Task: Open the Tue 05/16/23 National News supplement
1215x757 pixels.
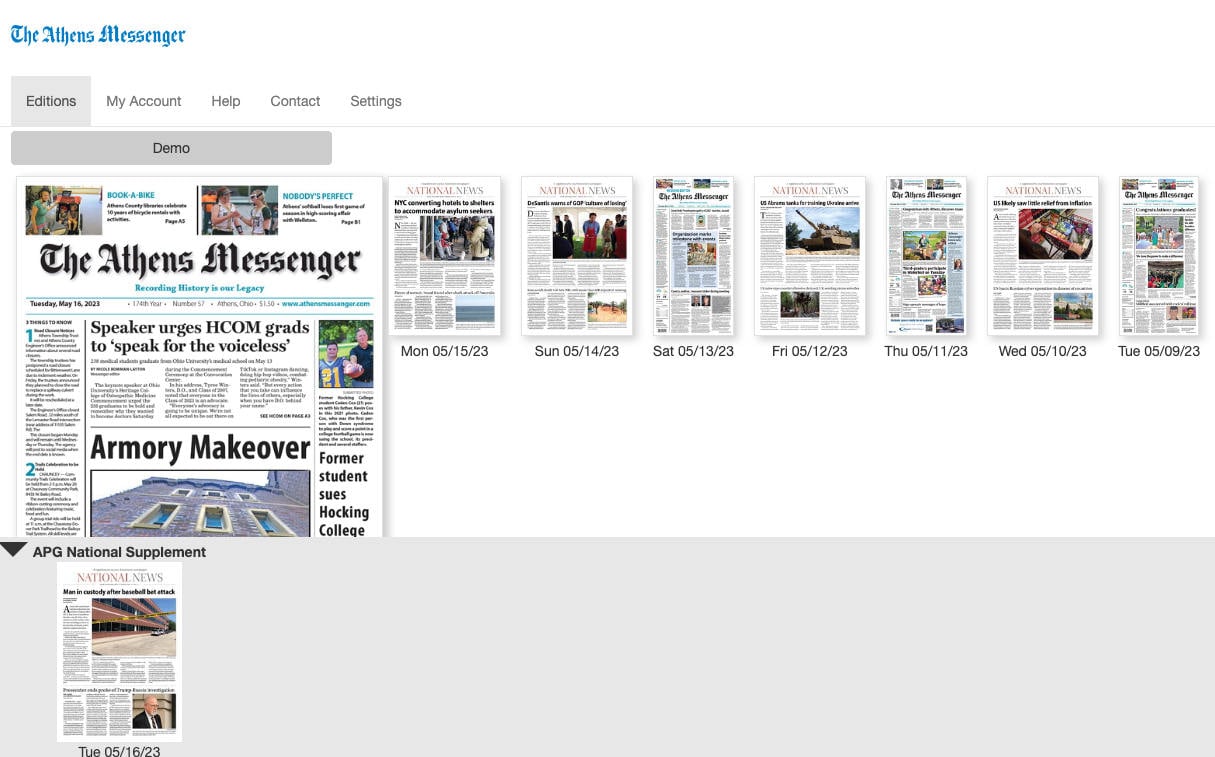Action: coord(119,650)
